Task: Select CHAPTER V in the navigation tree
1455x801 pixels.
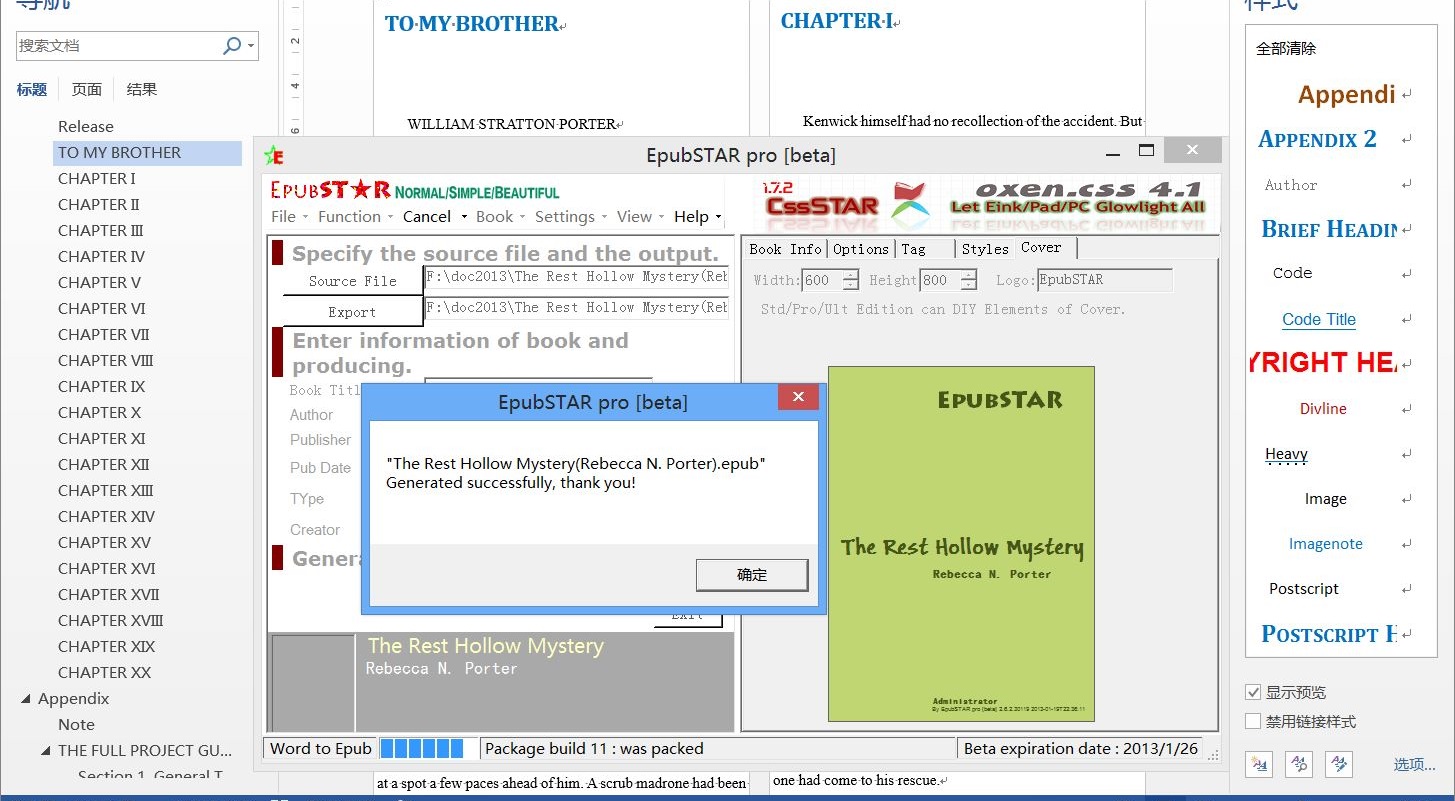Action: pyautogui.click(x=99, y=283)
